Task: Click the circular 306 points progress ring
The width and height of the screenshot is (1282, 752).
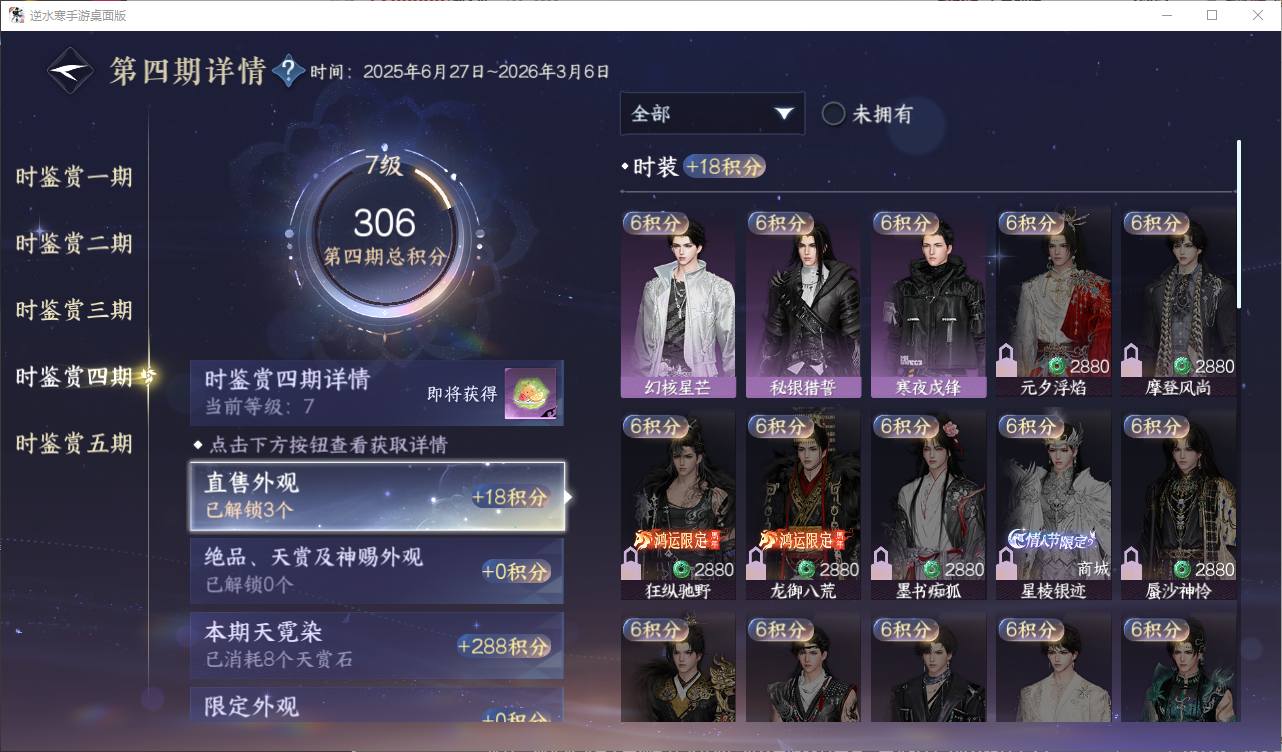Action: [385, 238]
